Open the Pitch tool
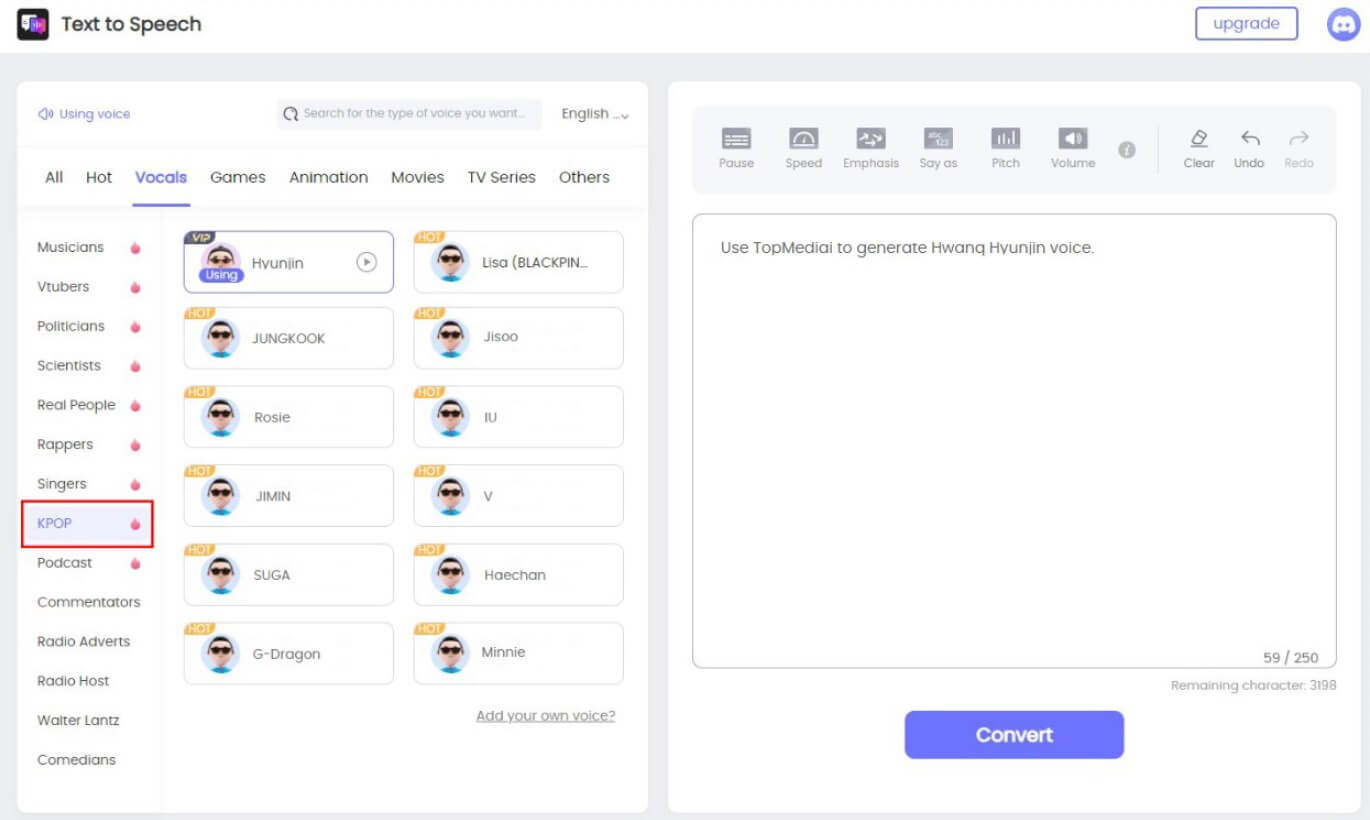Image resolution: width=1370 pixels, height=820 pixels. click(x=1006, y=139)
